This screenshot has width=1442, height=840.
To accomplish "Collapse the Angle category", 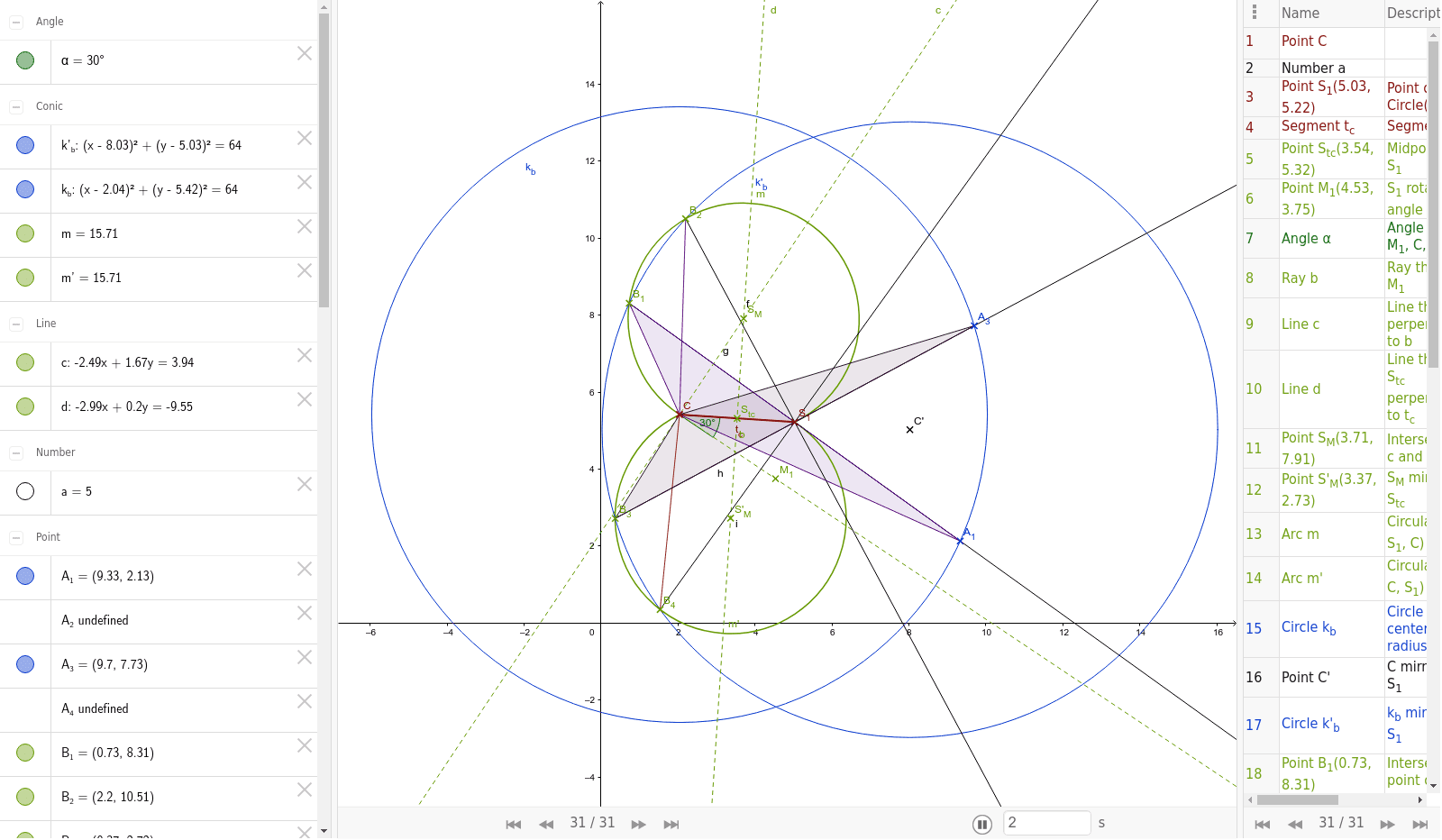I will pyautogui.click(x=16, y=22).
